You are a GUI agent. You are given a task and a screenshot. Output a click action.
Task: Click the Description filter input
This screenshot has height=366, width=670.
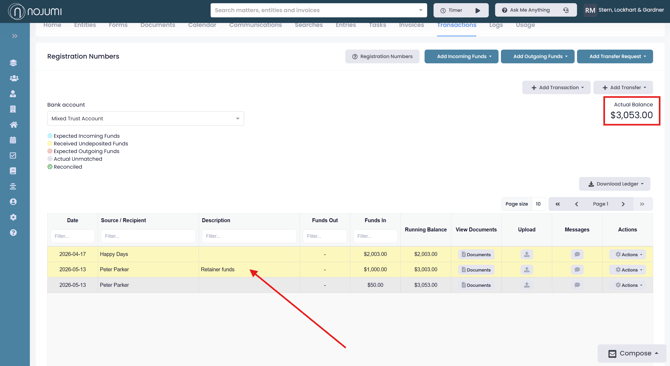click(249, 236)
